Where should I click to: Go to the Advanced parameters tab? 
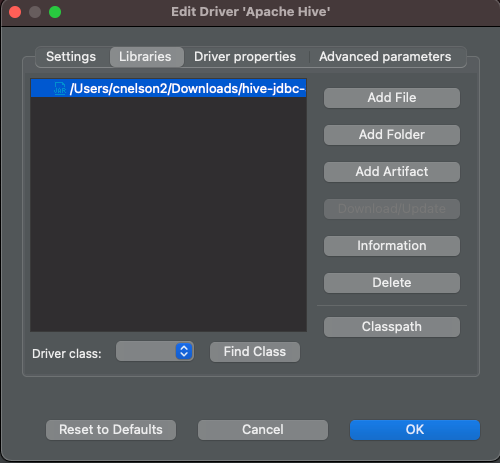click(385, 57)
